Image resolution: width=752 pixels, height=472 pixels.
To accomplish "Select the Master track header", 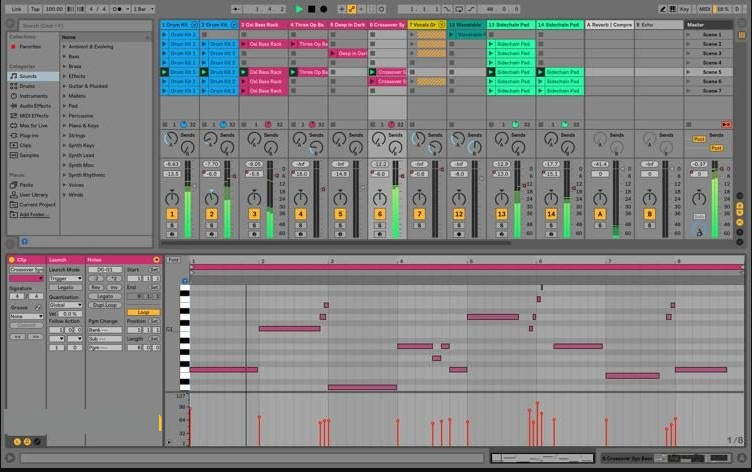I will click(x=708, y=24).
